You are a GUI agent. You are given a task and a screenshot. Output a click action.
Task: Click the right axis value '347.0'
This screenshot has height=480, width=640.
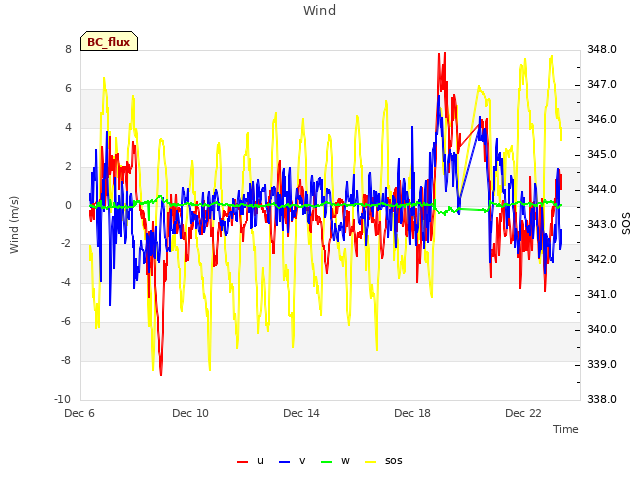pos(602,85)
